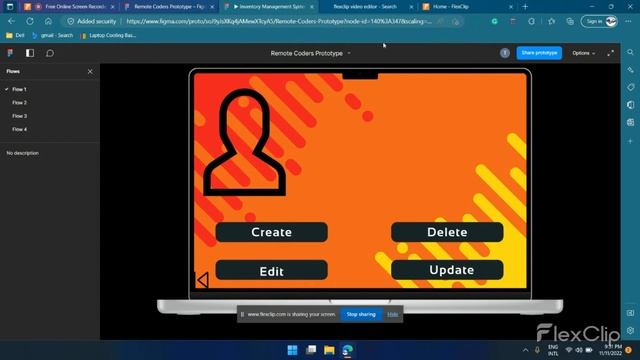Image resolution: width=640 pixels, height=360 pixels.
Task: Open the Laptop Cooling bookmark
Action: 108,36
